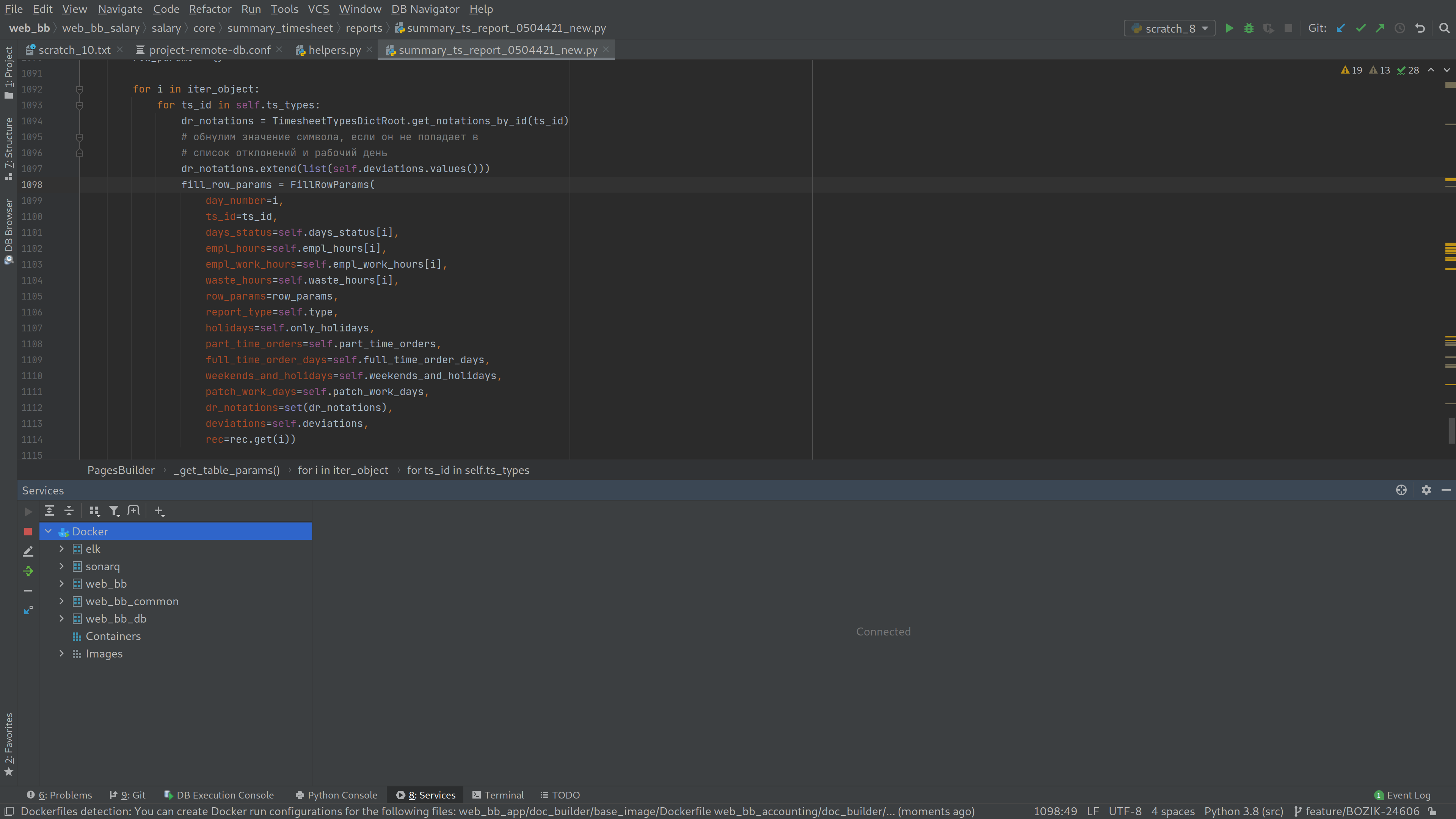Go to next highlighted error arrow
The width and height of the screenshot is (1456, 819).
[x=1447, y=70]
